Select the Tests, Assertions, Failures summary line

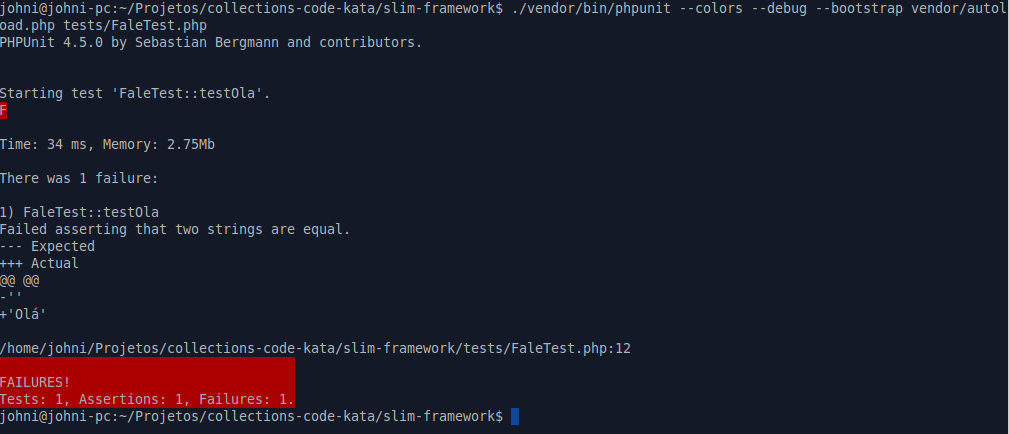tap(147, 399)
